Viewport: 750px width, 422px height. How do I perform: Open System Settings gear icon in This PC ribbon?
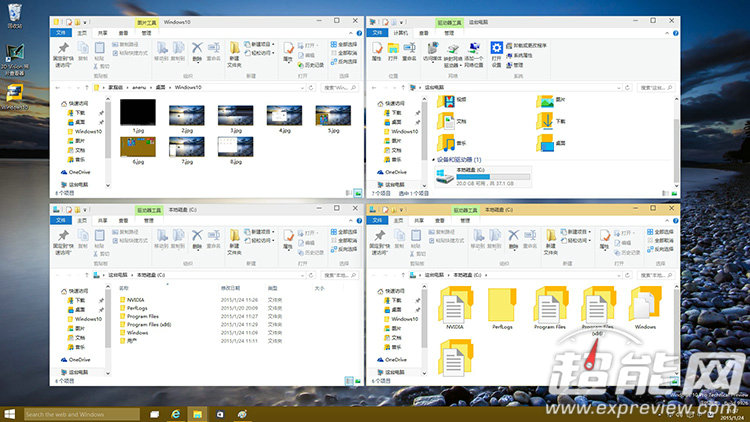click(496, 47)
